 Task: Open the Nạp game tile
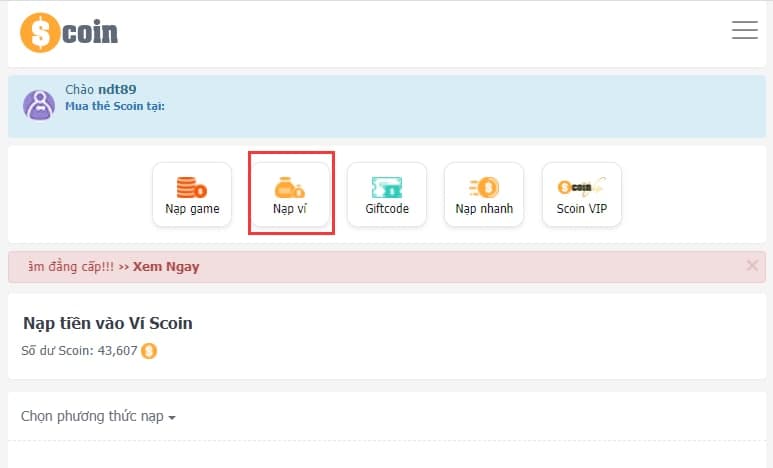(x=192, y=195)
